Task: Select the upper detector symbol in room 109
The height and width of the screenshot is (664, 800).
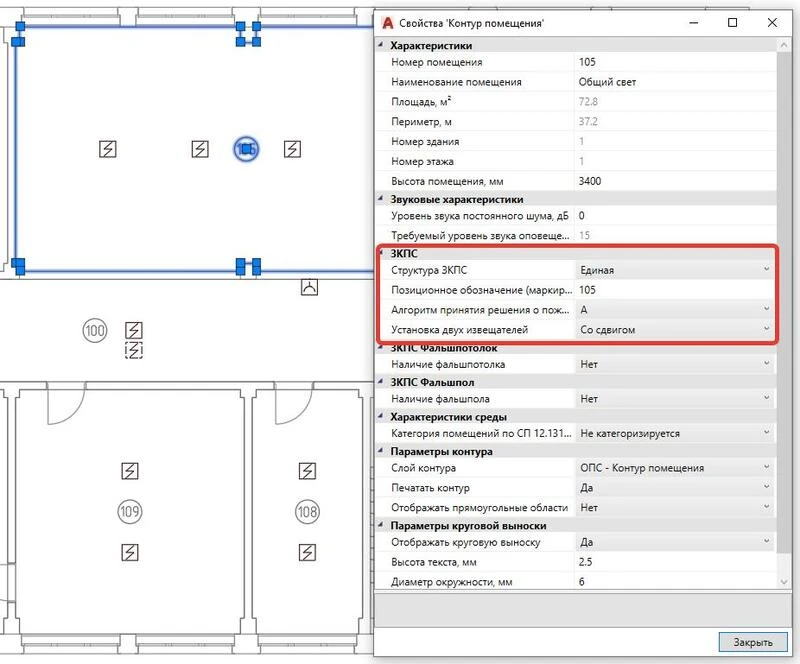Action: click(x=129, y=471)
